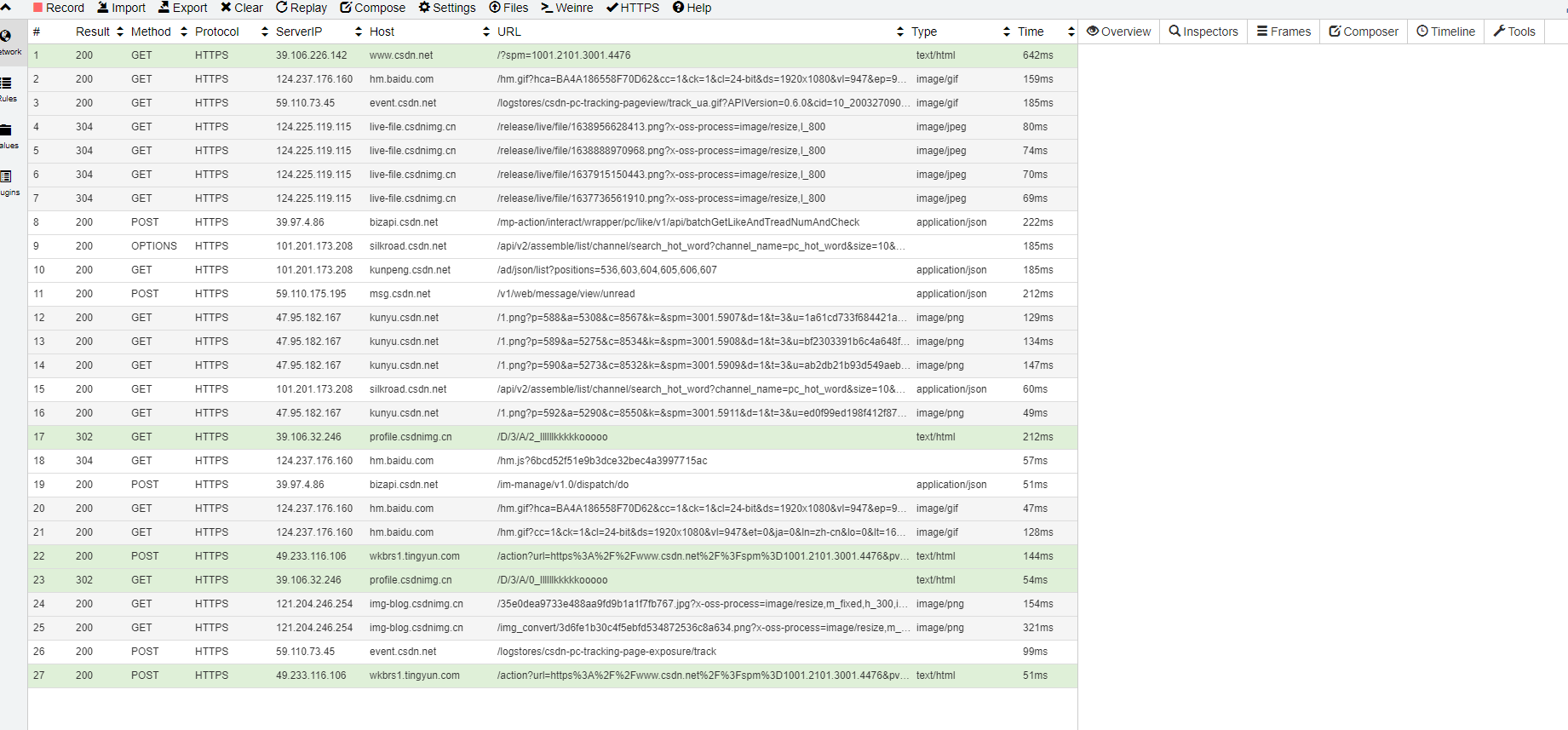This screenshot has width=1568, height=730.
Task: Switch to the Composer tab
Action: 1364,32
